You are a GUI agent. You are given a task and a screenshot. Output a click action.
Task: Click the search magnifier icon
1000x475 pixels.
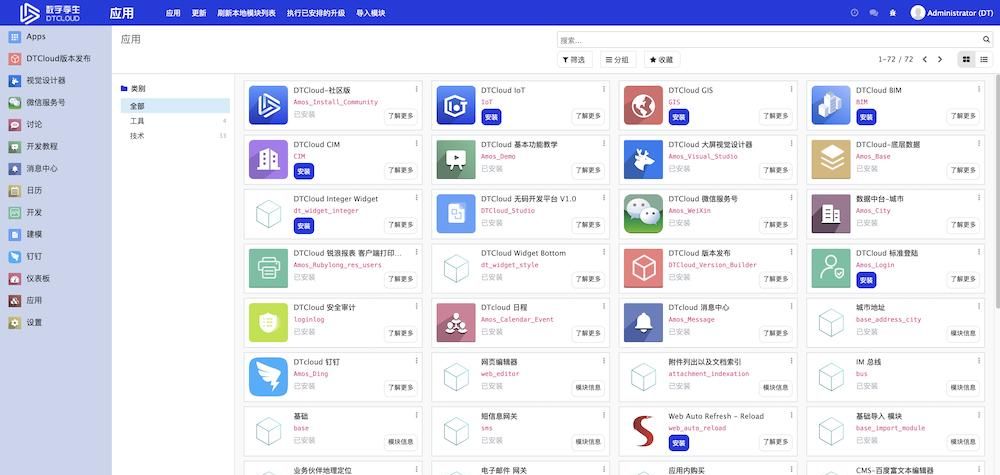(x=986, y=40)
